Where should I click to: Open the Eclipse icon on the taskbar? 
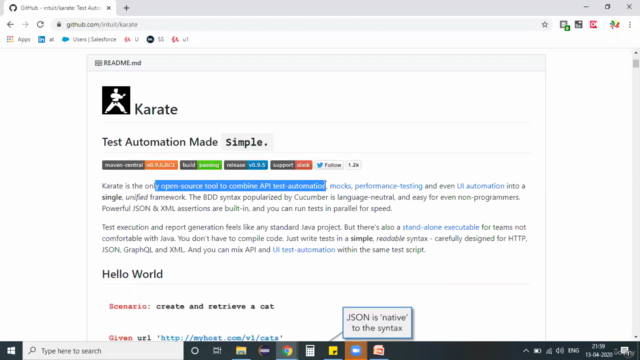click(x=264, y=351)
